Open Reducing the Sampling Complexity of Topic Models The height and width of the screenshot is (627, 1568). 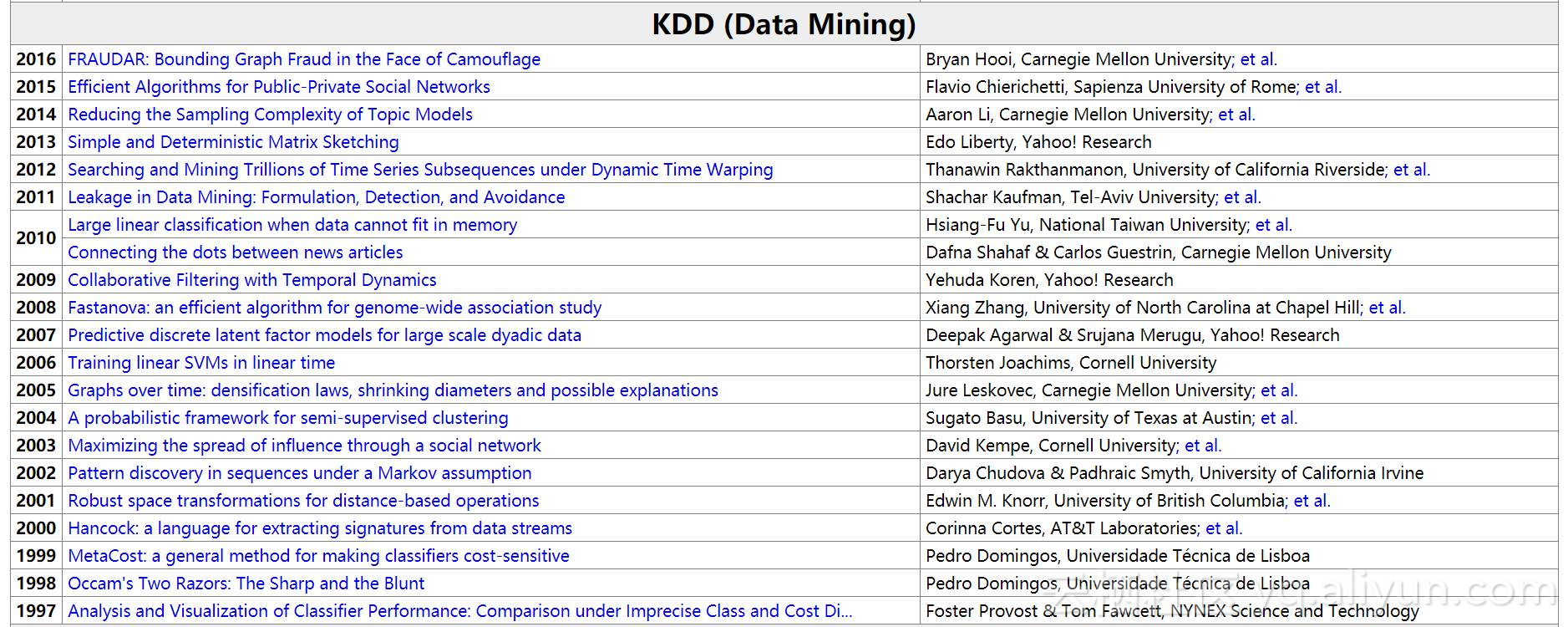click(270, 115)
